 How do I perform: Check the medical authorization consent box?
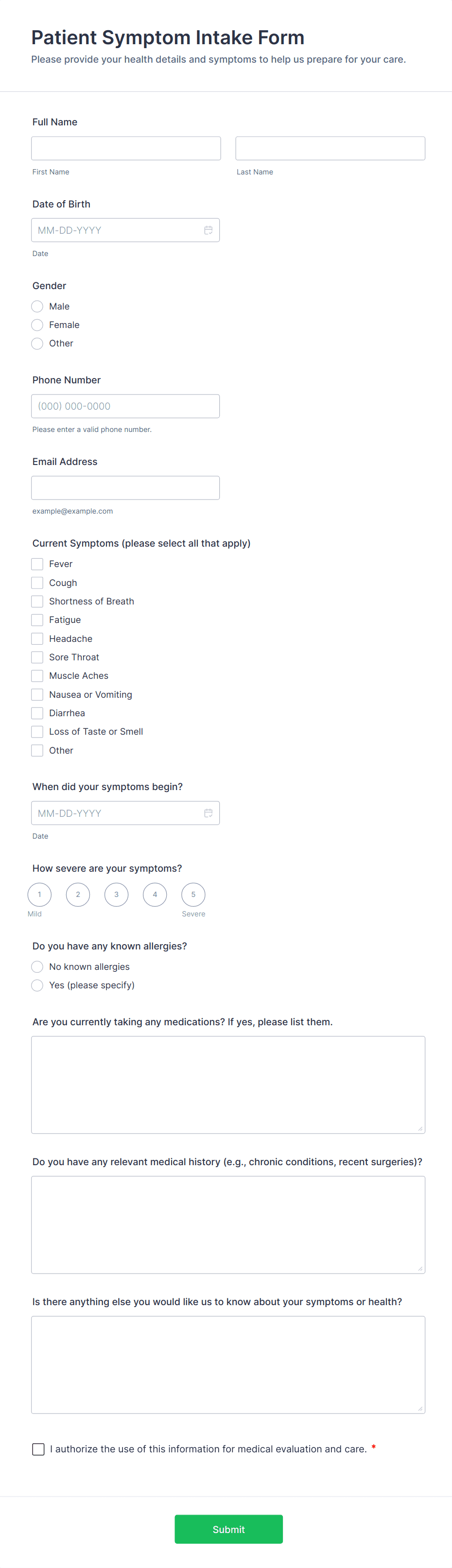38,1449
